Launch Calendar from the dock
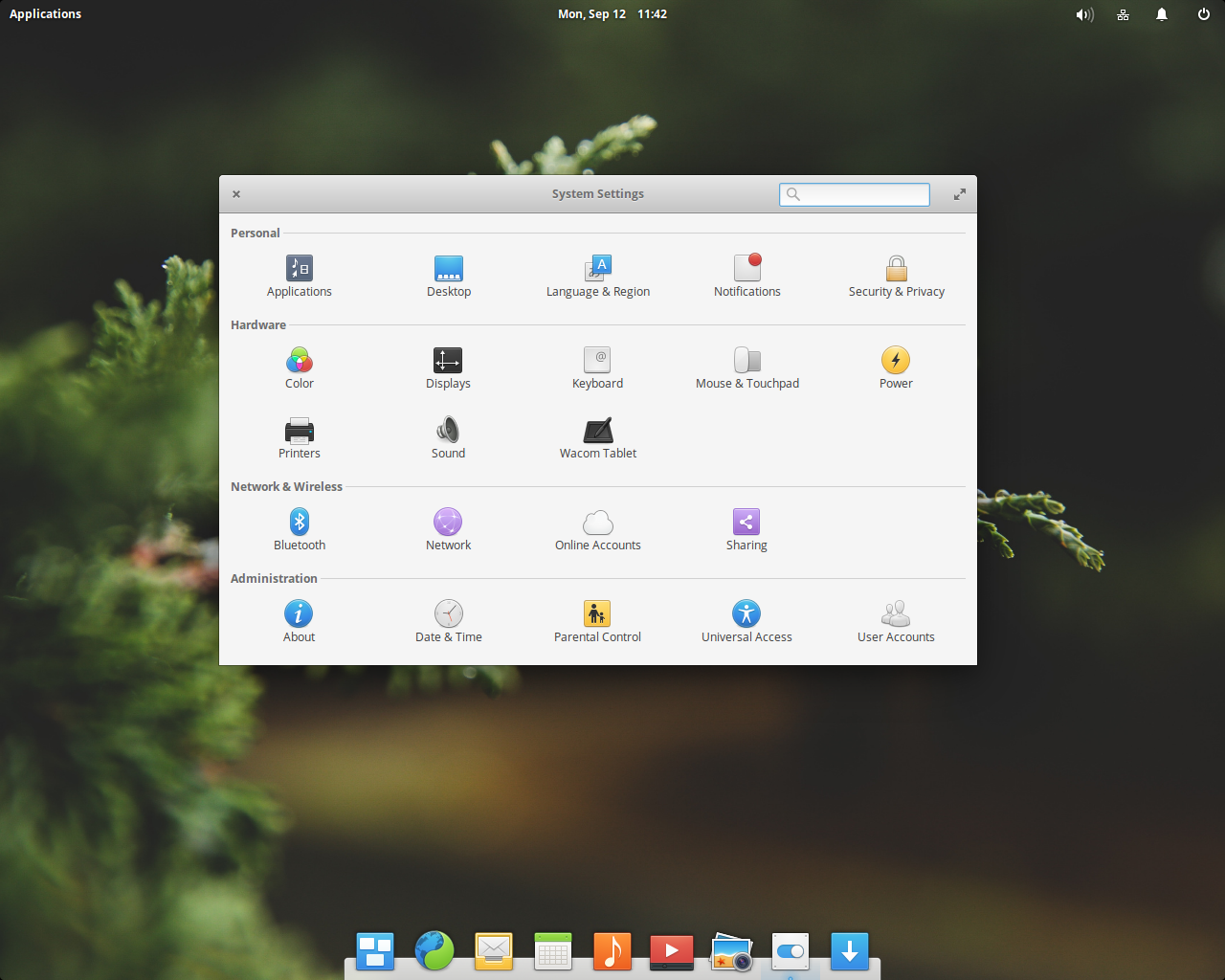The image size is (1225, 980). coord(553,951)
